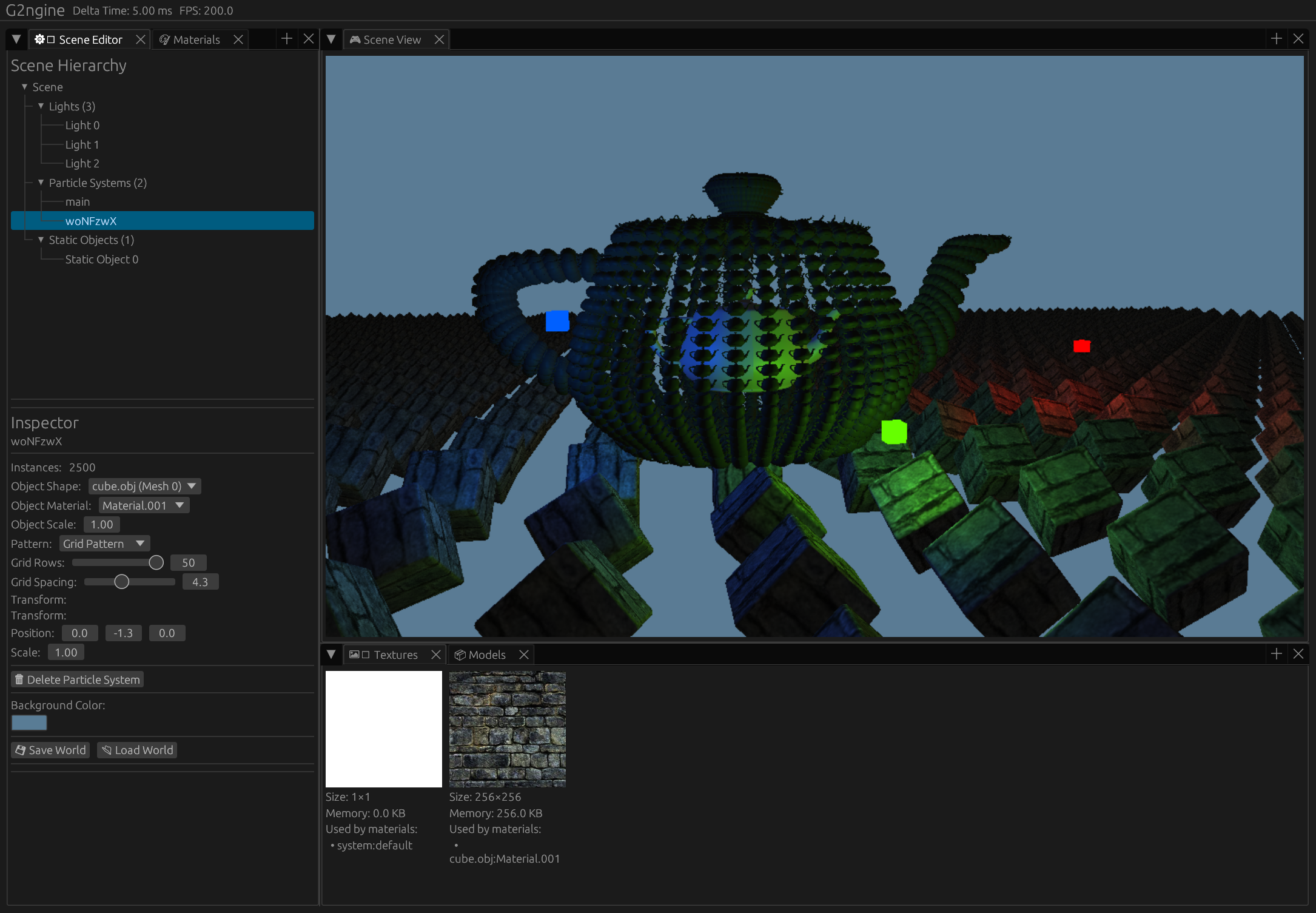This screenshot has height=913, width=1316.
Task: Close the Textures tab
Action: 436,655
